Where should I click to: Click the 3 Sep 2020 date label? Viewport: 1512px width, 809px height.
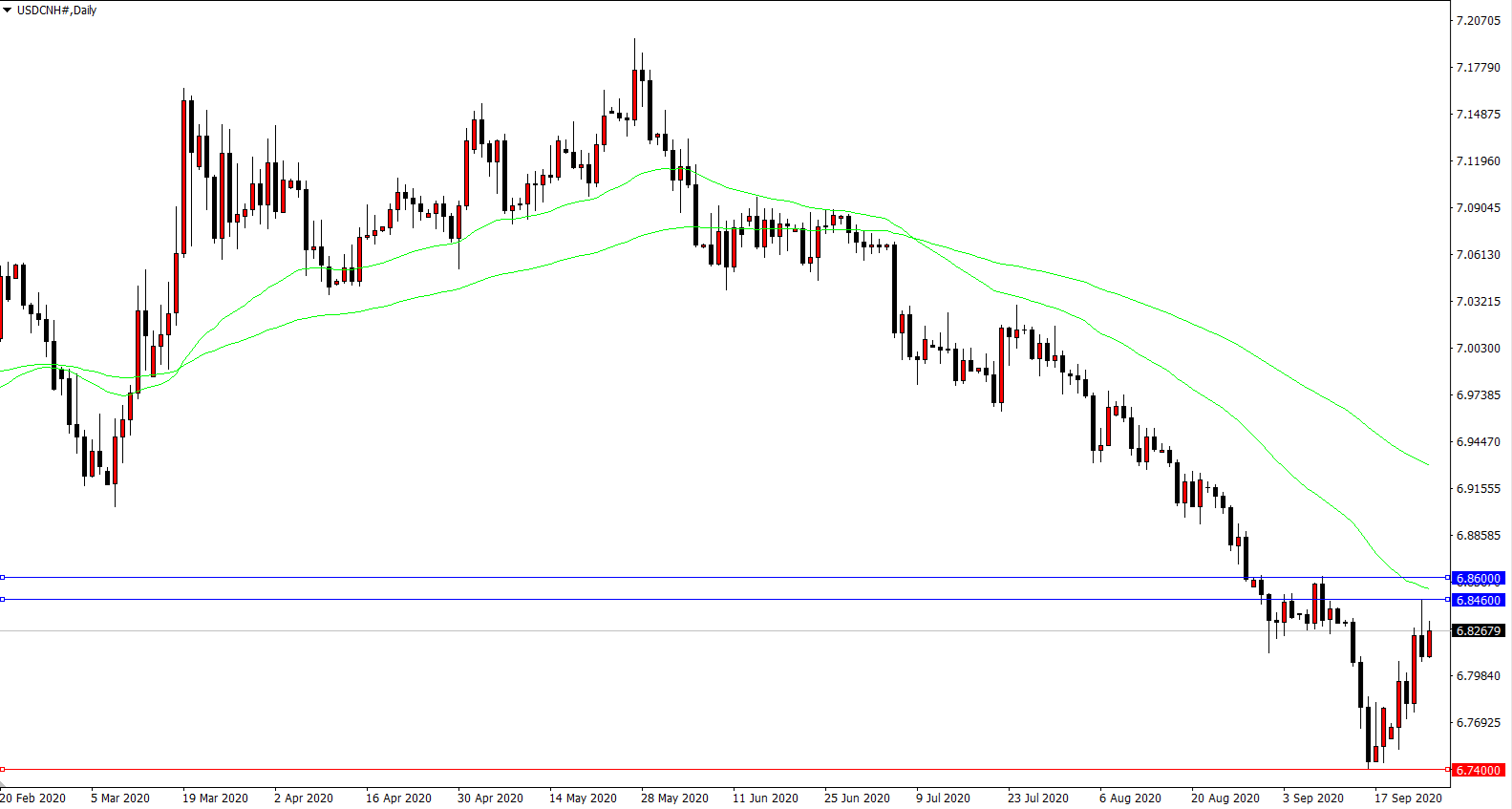(1313, 798)
